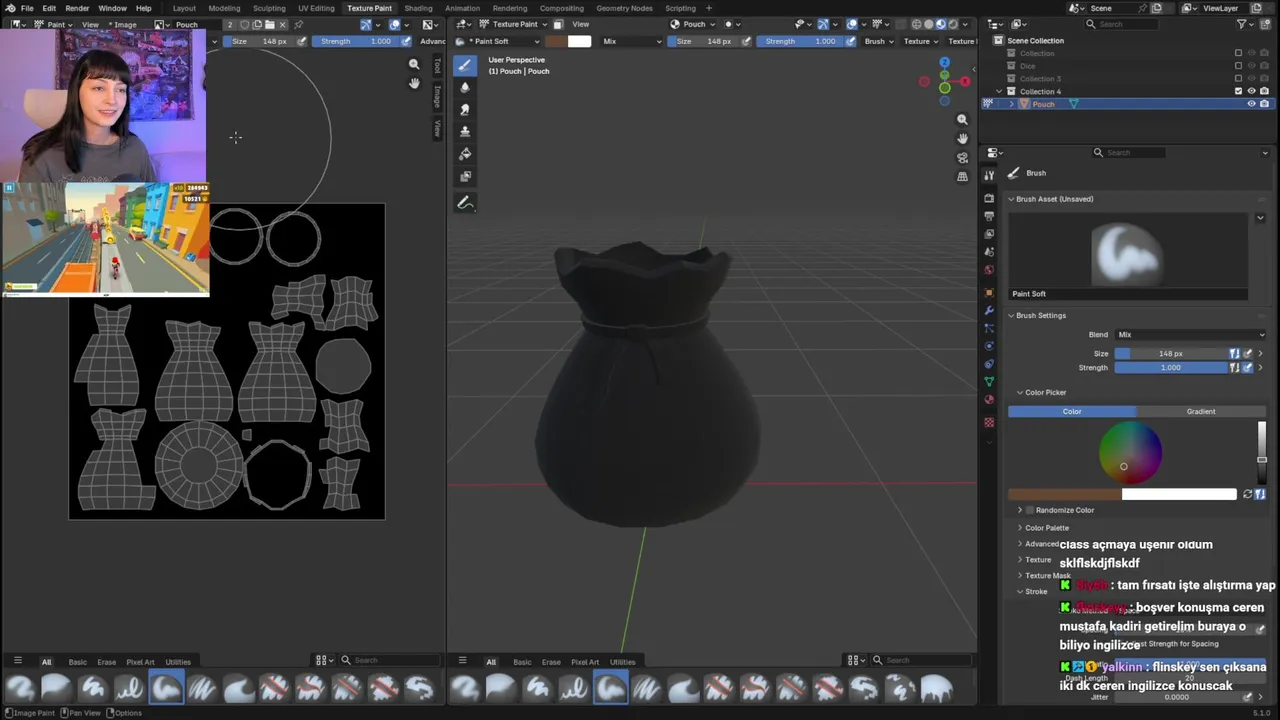Enable the Collection 3 checkbox

[x=1238, y=78]
